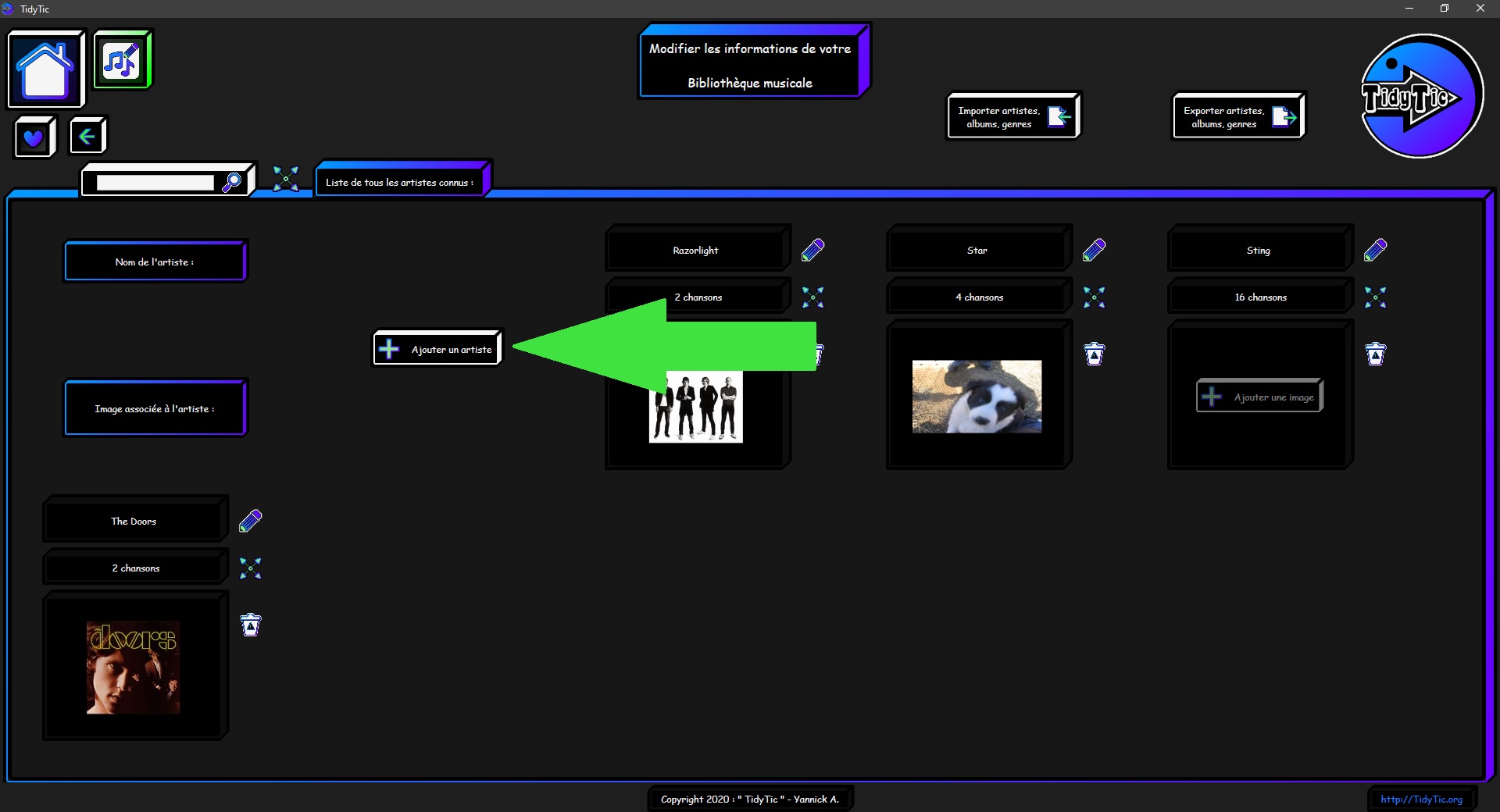
Task: Expand Sting's 16 chansons list
Action: 1375,297
